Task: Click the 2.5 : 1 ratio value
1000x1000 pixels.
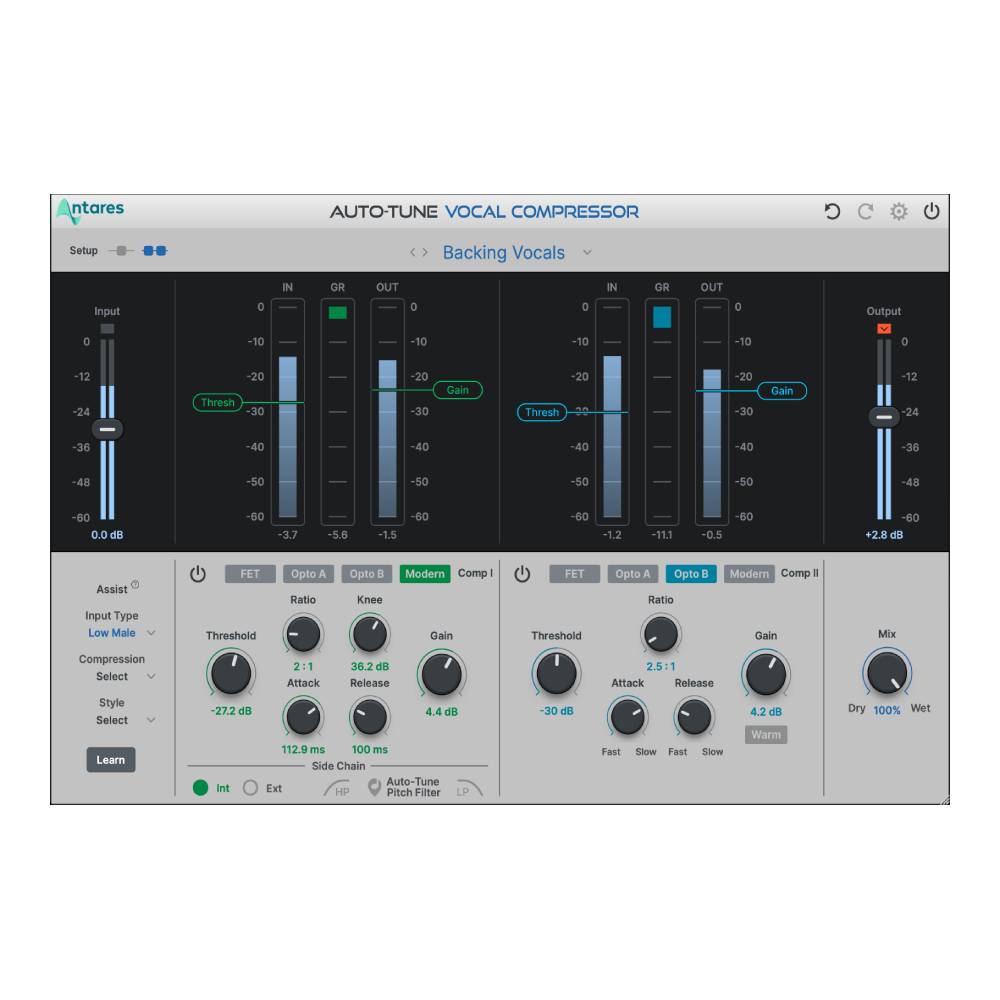Action: tap(661, 666)
